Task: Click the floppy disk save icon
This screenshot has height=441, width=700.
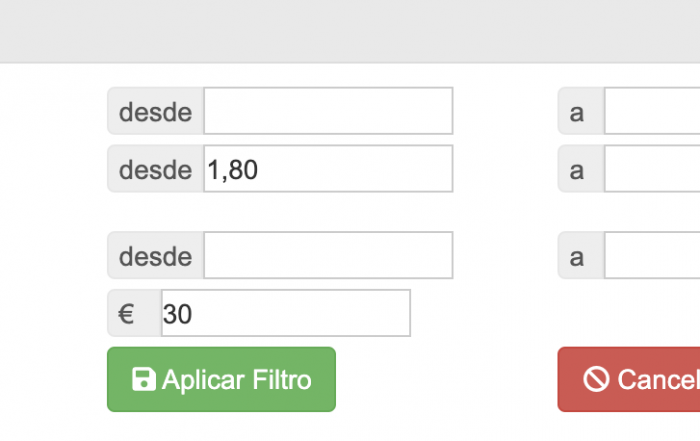Action: [144, 379]
